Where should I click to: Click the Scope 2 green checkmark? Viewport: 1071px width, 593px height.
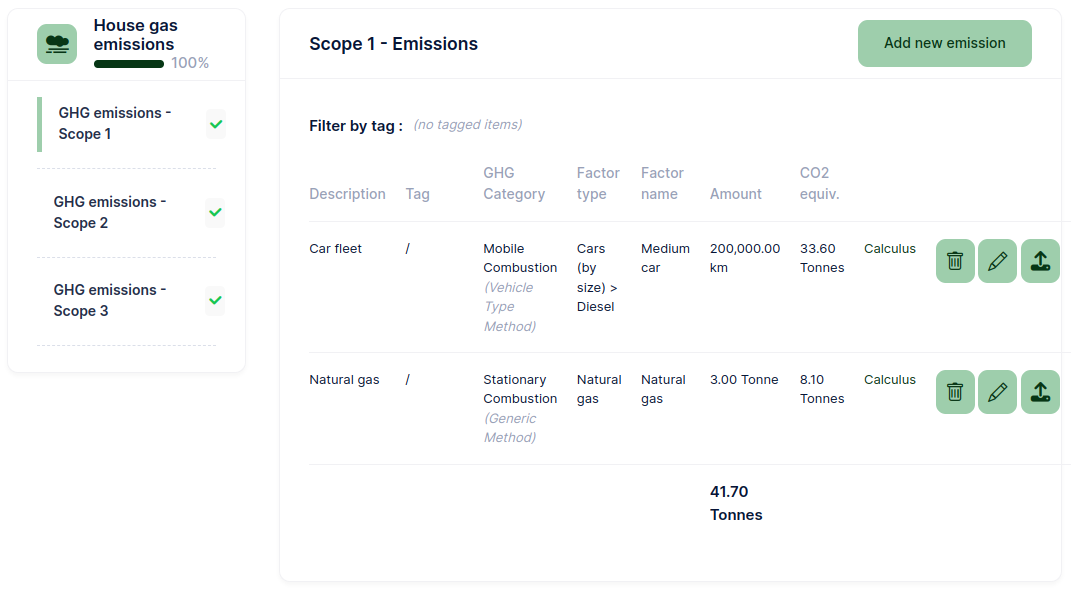pos(215,212)
